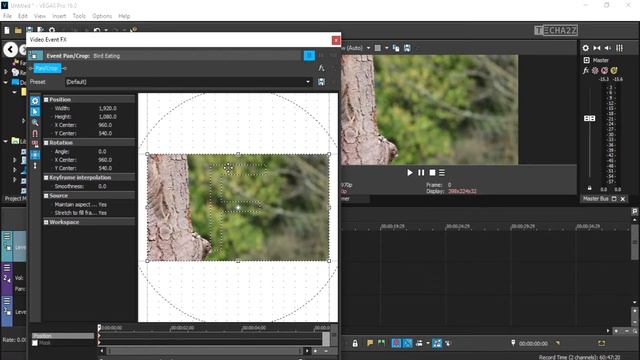
Task: Toggle Size About Center icon in Pan/Crop
Action: pos(35,155)
